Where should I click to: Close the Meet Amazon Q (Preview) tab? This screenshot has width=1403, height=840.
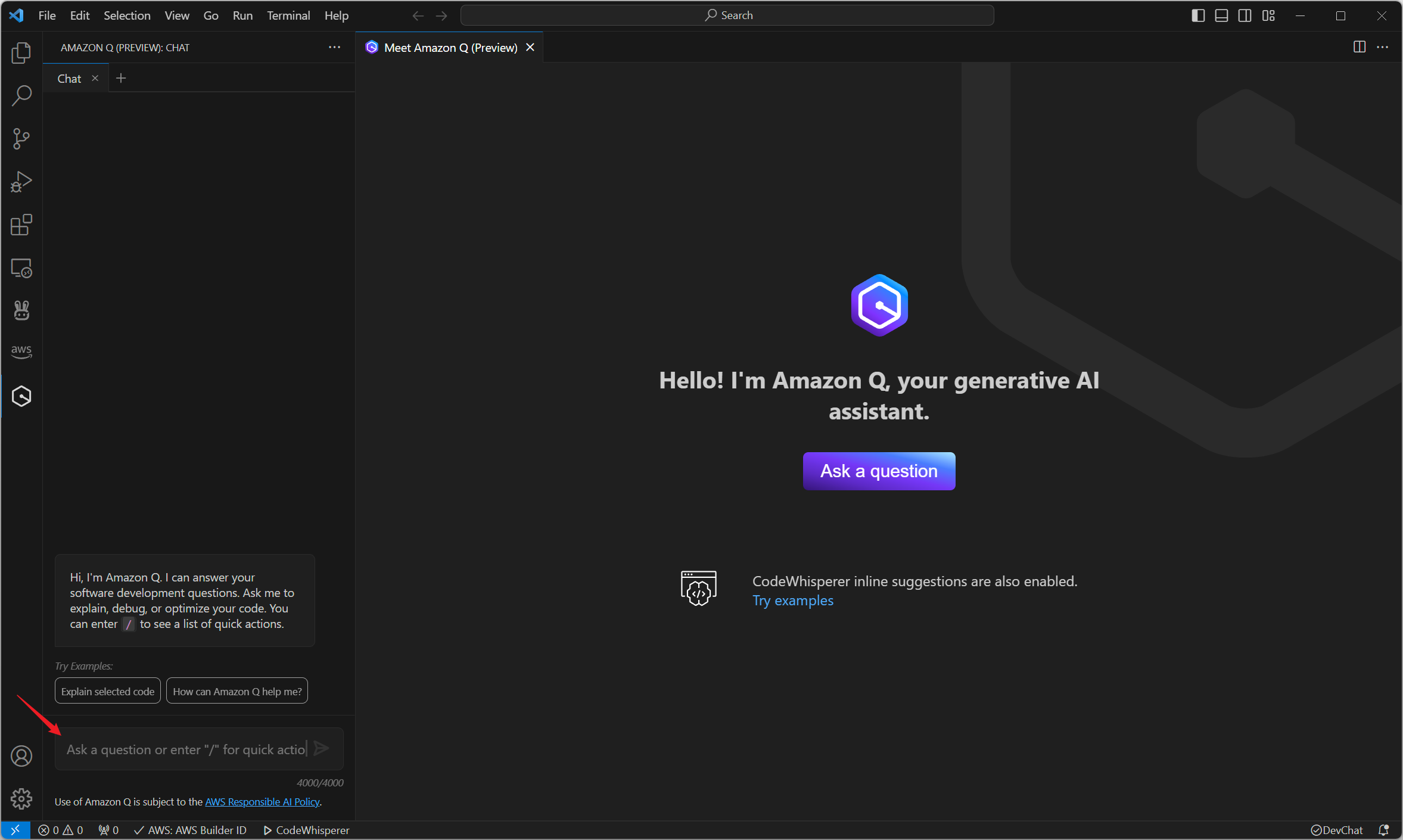point(530,47)
